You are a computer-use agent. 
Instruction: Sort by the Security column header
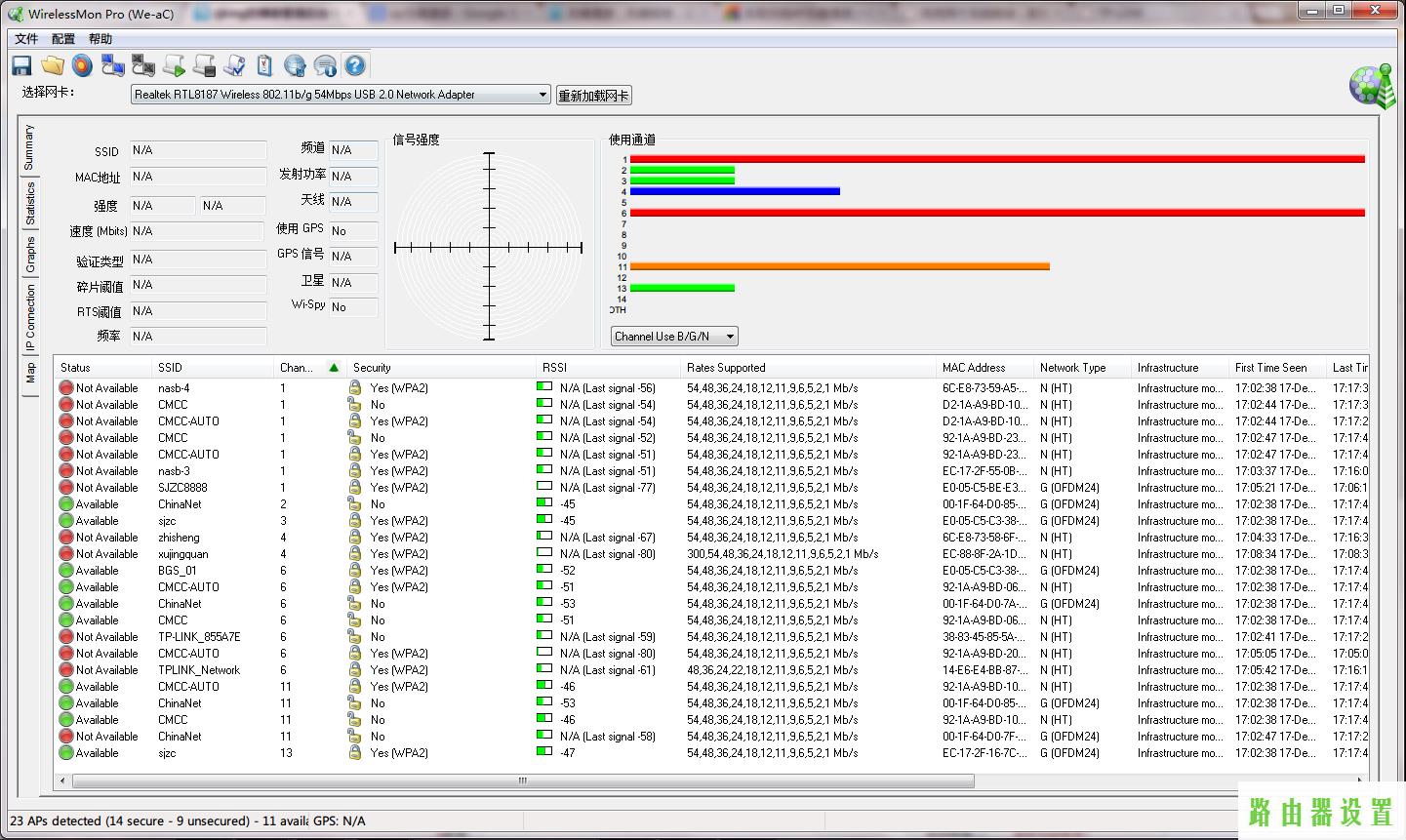(x=441, y=368)
